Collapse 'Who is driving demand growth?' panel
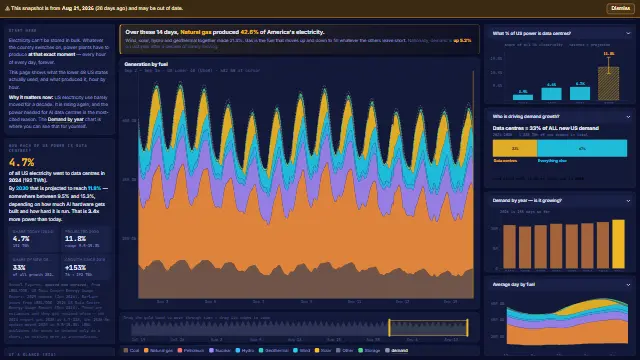The width and height of the screenshot is (640, 360). (x=628, y=117)
